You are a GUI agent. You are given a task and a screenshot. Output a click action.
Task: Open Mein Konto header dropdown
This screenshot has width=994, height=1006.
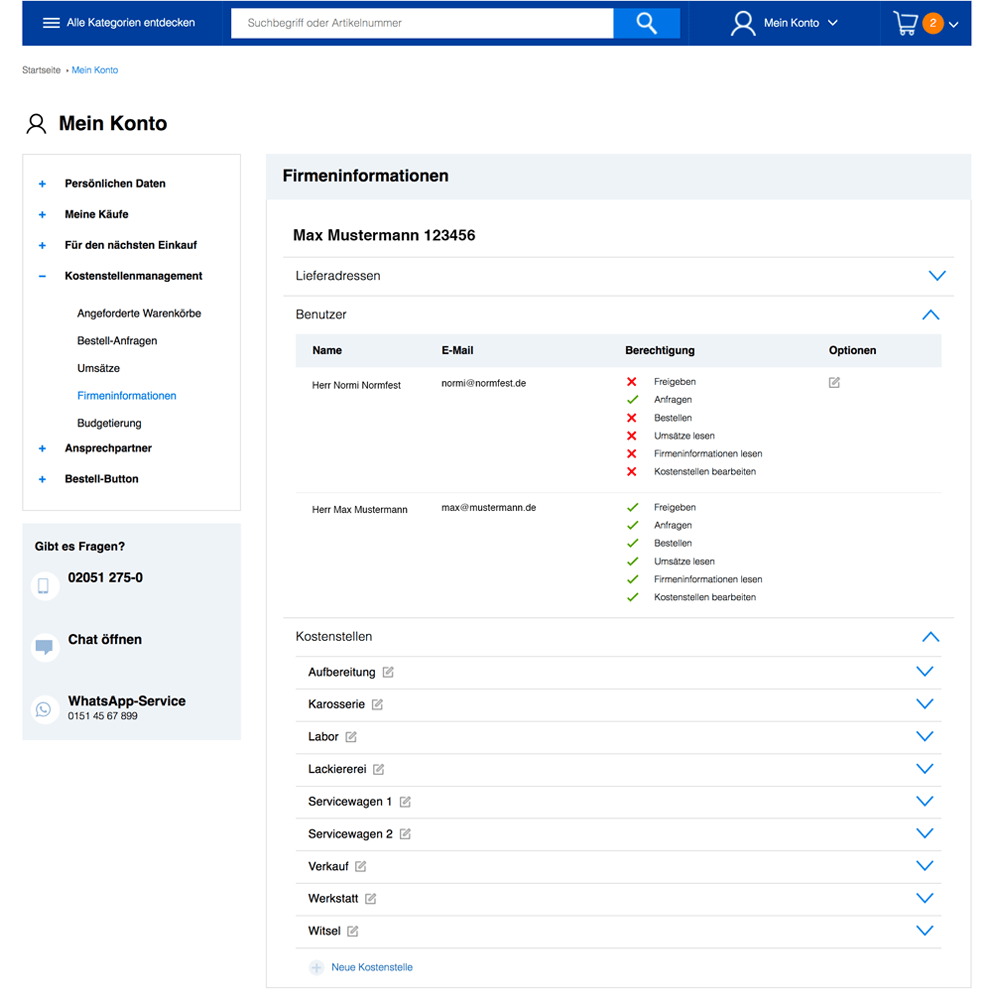click(x=784, y=23)
